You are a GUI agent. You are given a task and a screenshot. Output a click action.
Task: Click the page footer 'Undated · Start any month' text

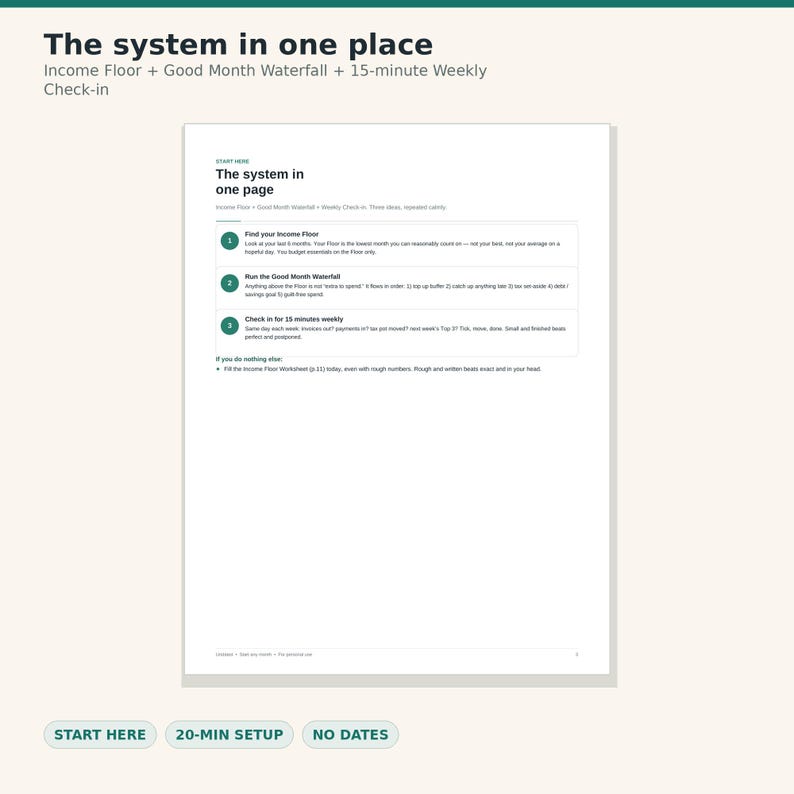point(264,655)
